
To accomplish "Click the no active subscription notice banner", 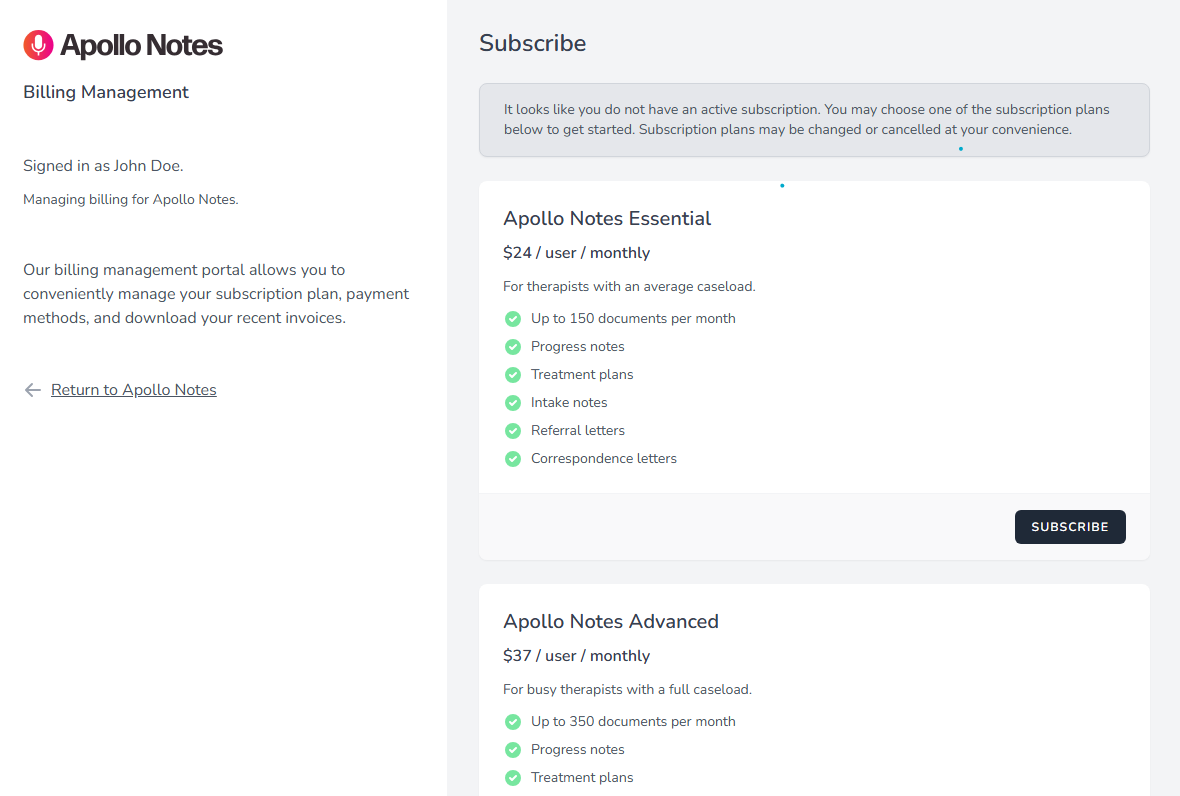I will coord(814,119).
